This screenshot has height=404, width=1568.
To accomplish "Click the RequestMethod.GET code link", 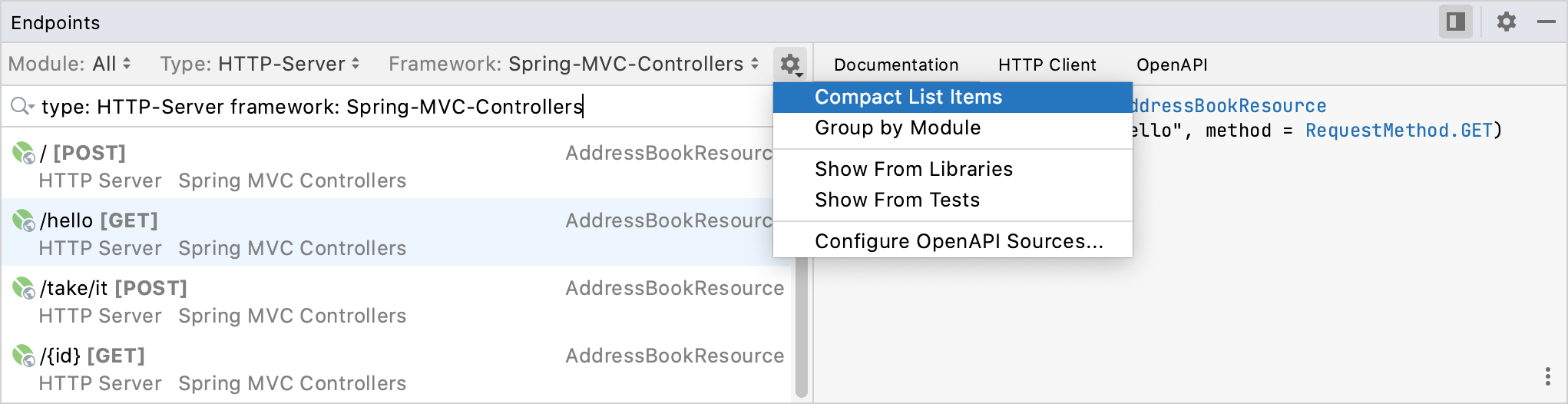I will [x=1398, y=131].
